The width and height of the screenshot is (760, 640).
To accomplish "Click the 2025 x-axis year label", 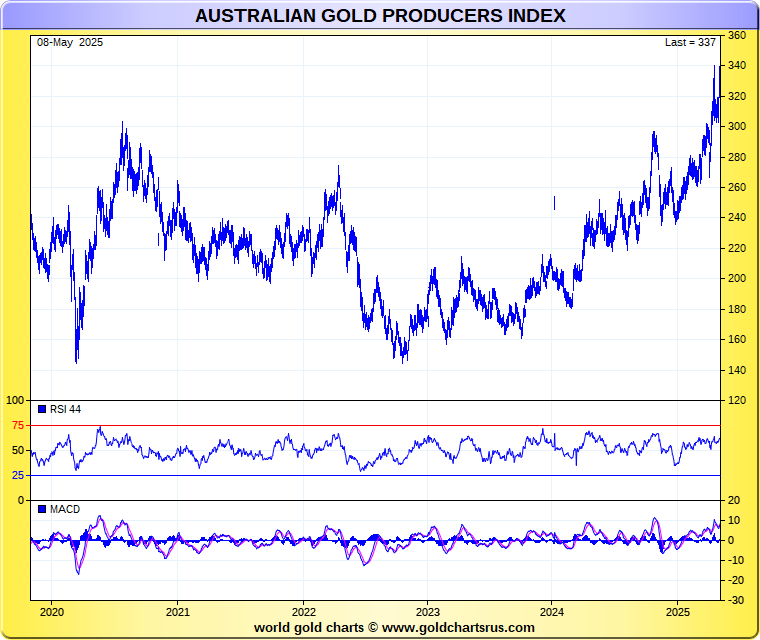I will tap(678, 612).
